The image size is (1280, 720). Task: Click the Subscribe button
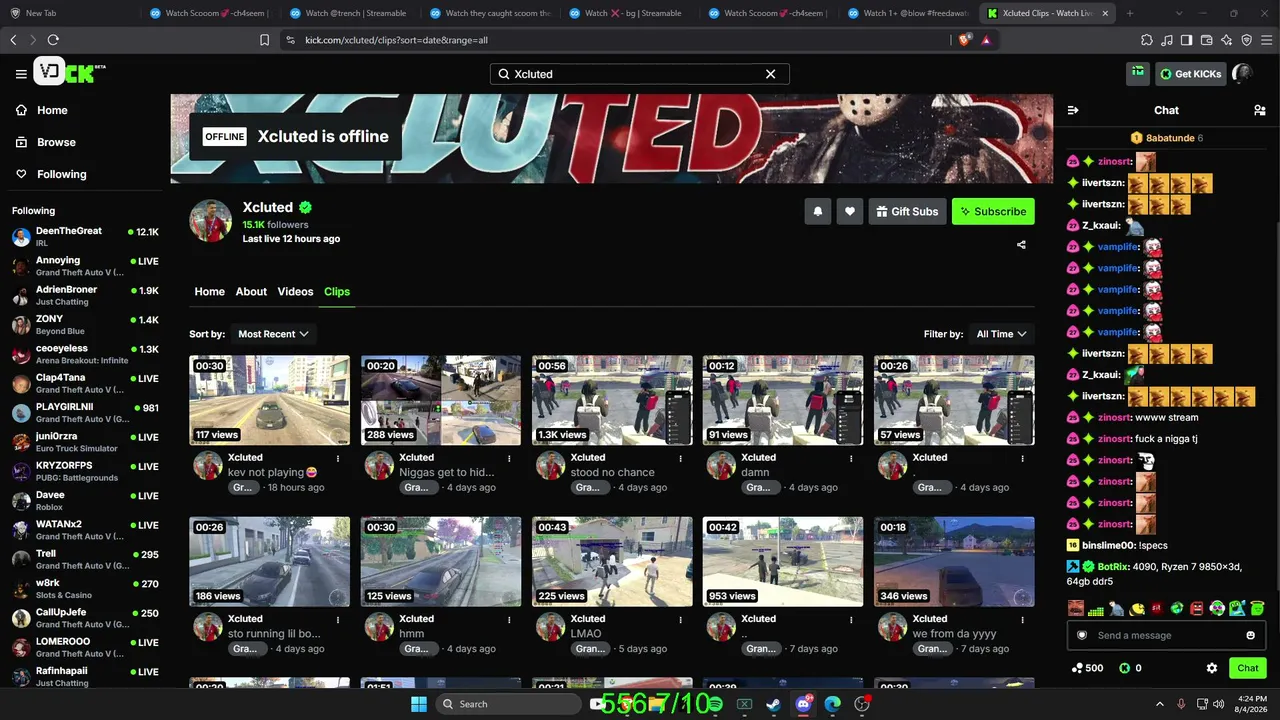point(993,211)
